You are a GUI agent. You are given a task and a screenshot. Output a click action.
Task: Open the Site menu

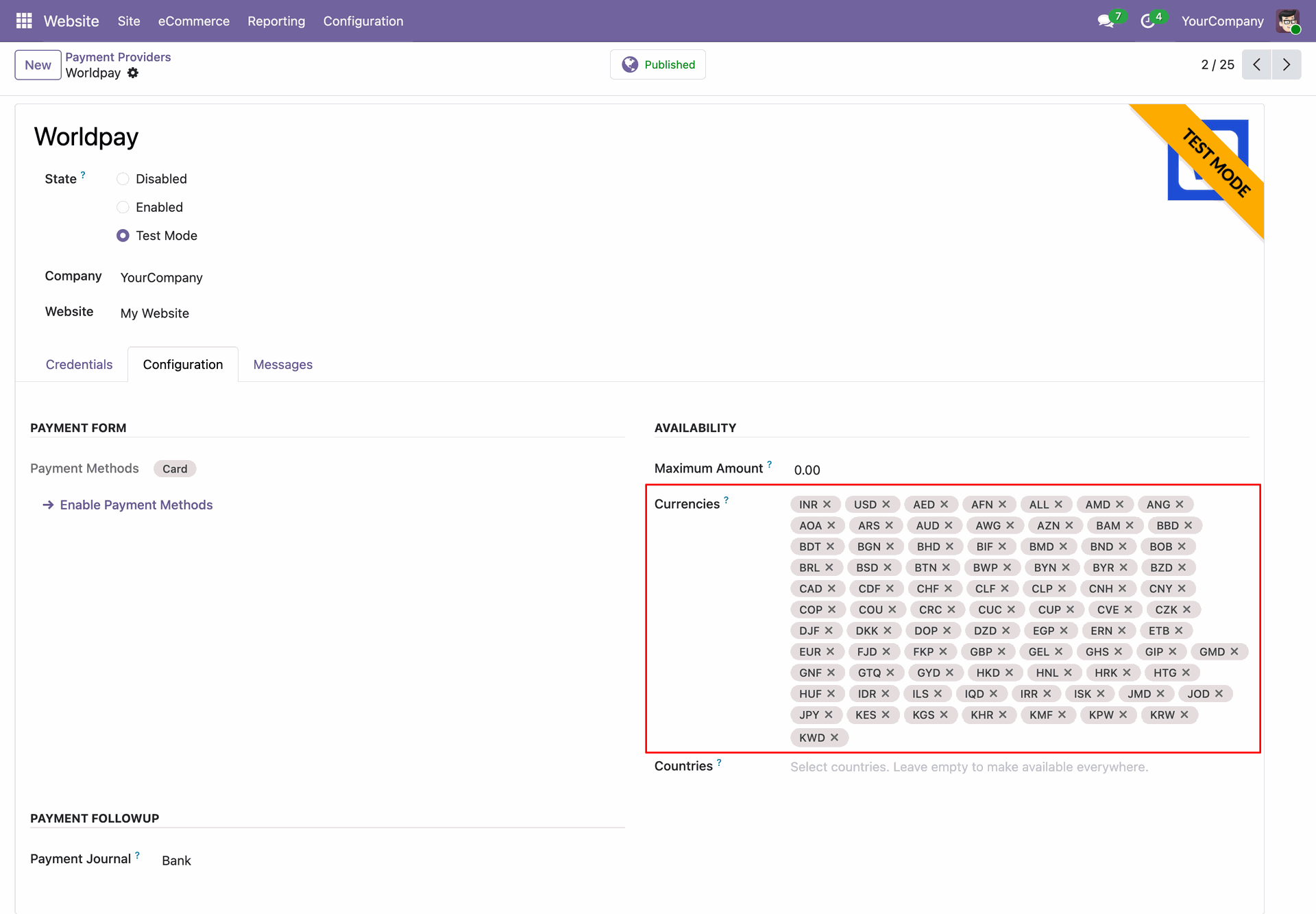tap(129, 21)
